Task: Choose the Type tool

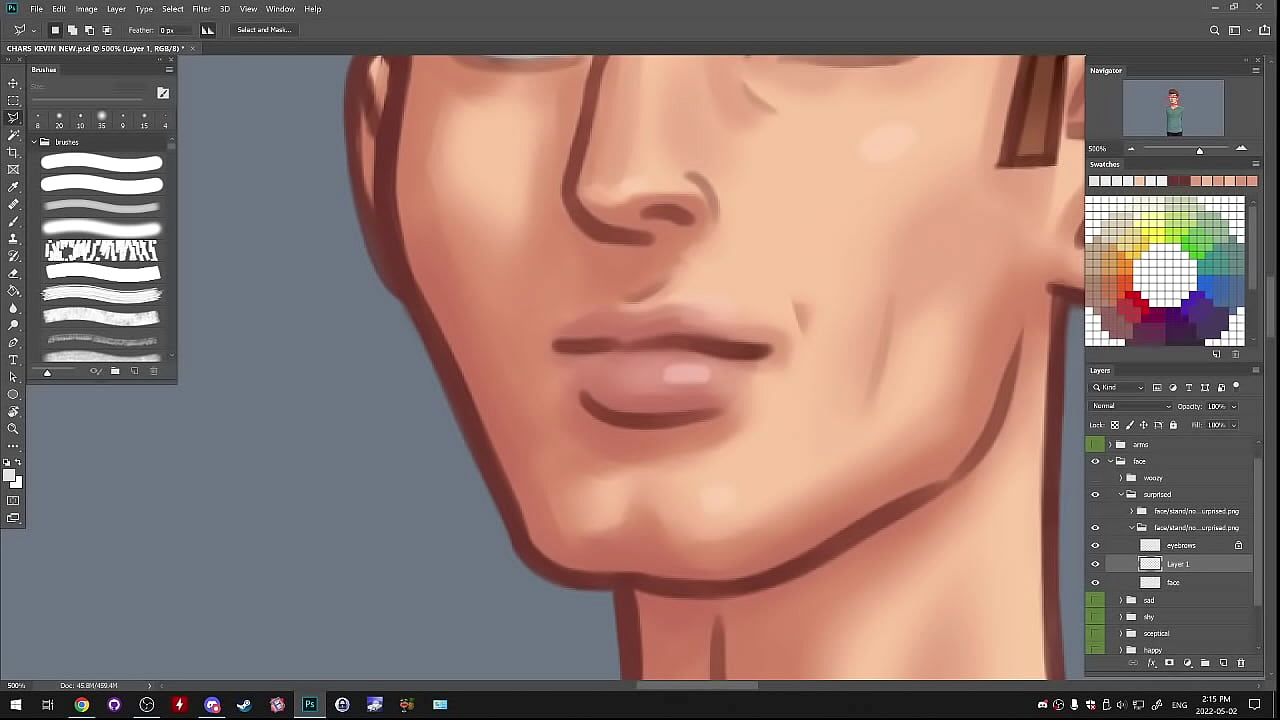Action: (13, 360)
